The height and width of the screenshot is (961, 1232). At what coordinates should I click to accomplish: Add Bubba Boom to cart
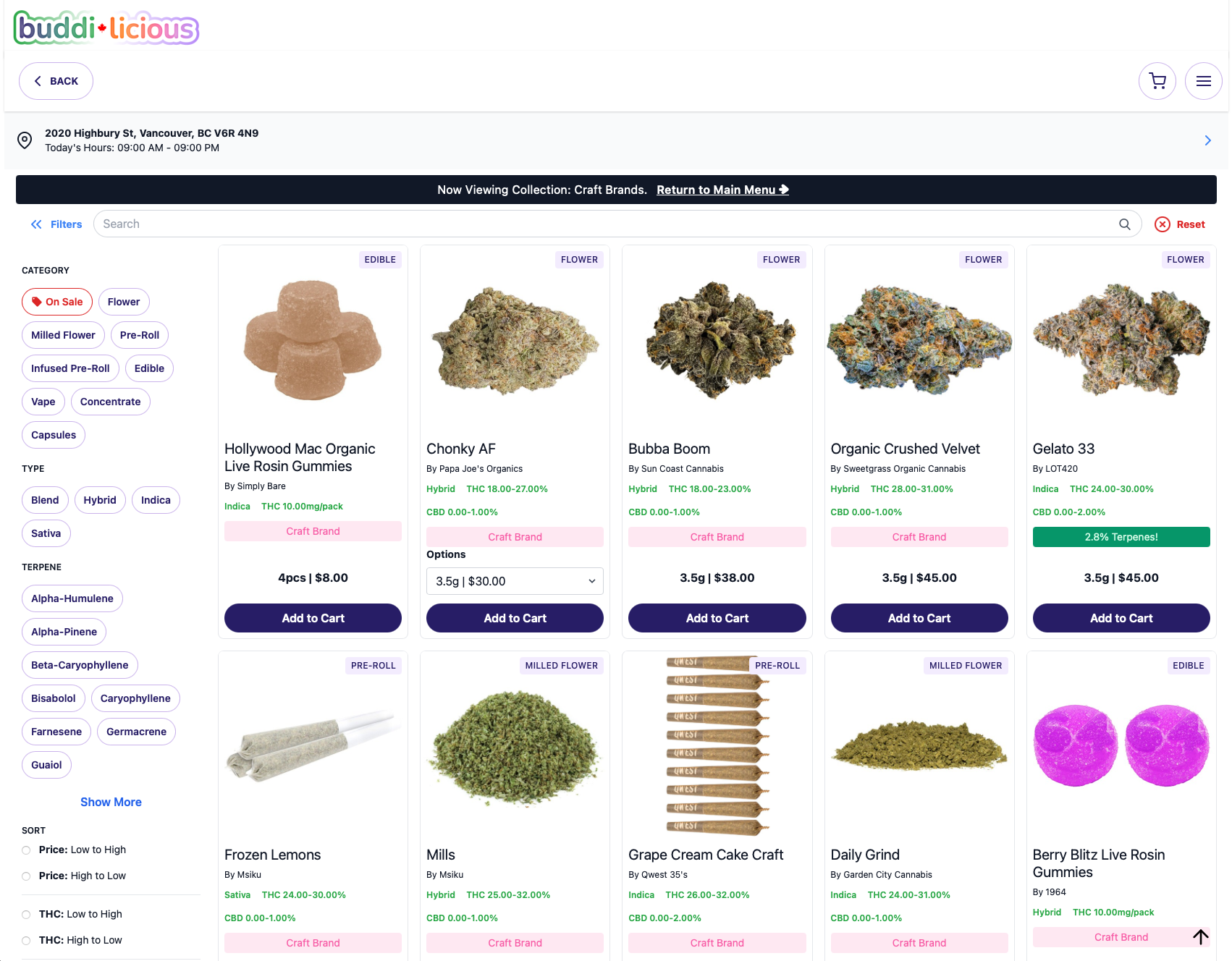coord(717,618)
